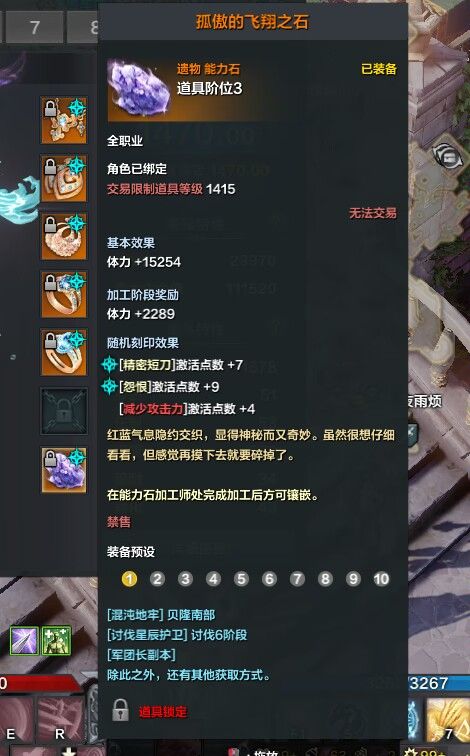
Task: Click the green buff skill icon
Action: pyautogui.click(x=56, y=640)
